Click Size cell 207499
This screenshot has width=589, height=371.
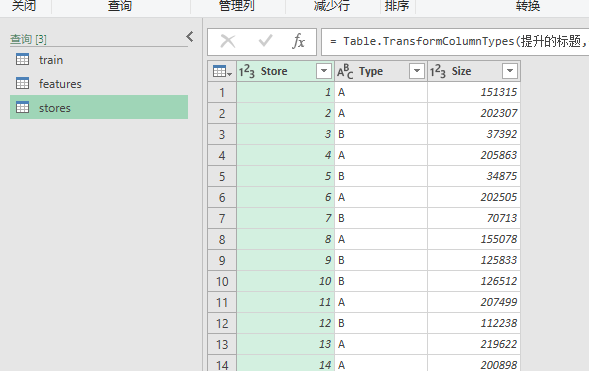coord(474,303)
